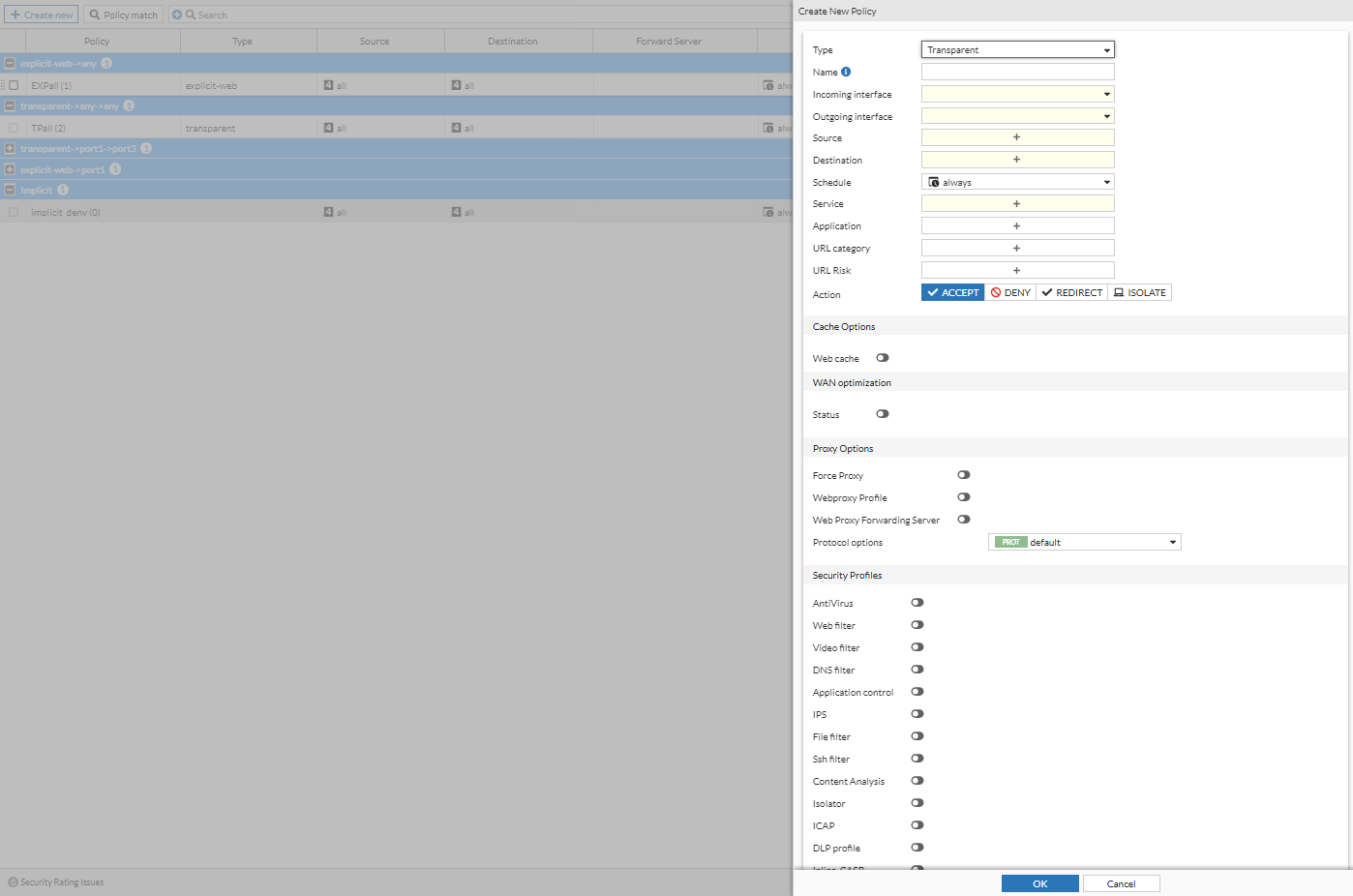
Task: Open the Protocol options dropdown
Action: coord(1084,542)
